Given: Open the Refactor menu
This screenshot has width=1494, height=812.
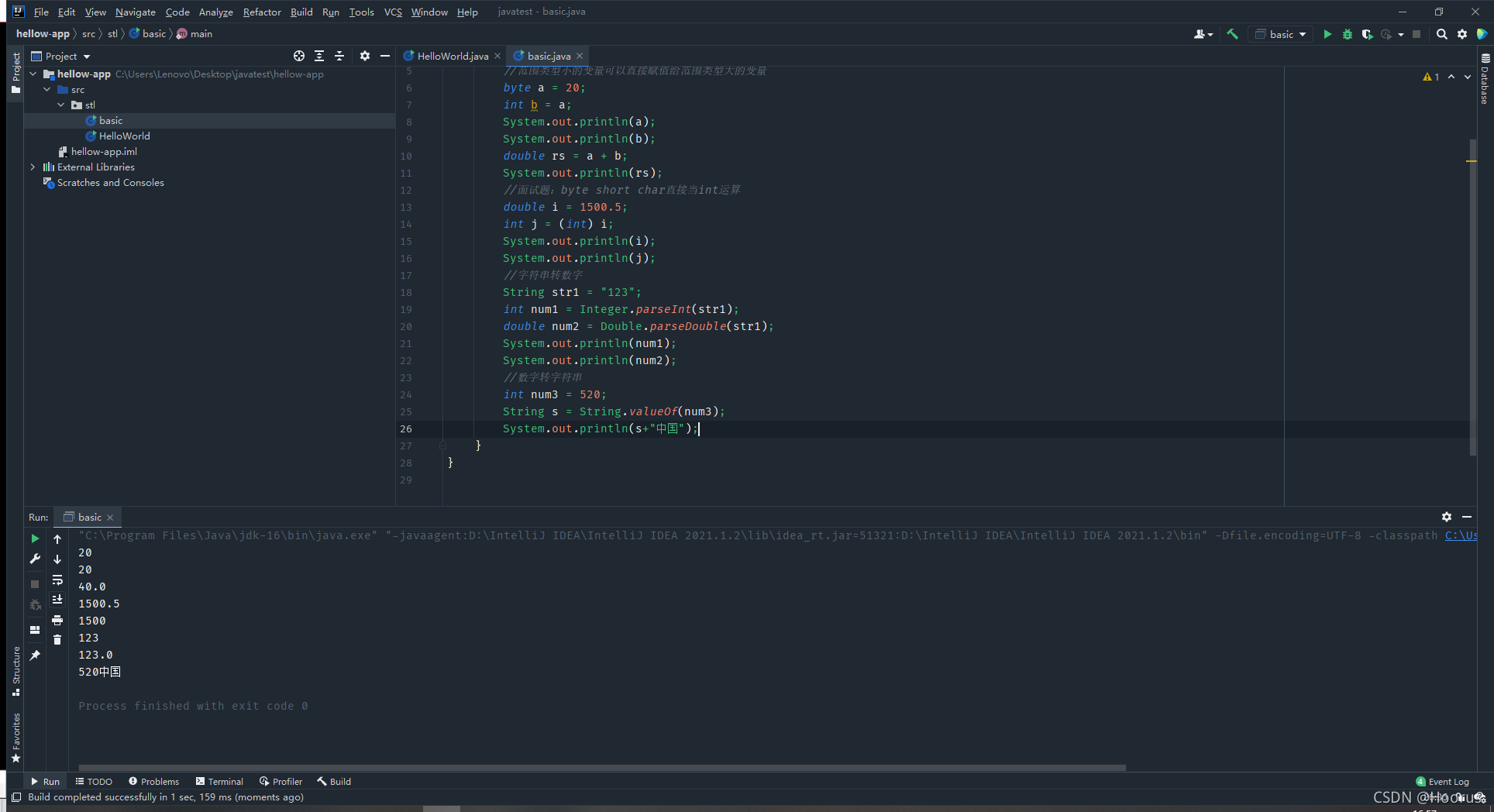Looking at the screenshot, I should pyautogui.click(x=262, y=12).
